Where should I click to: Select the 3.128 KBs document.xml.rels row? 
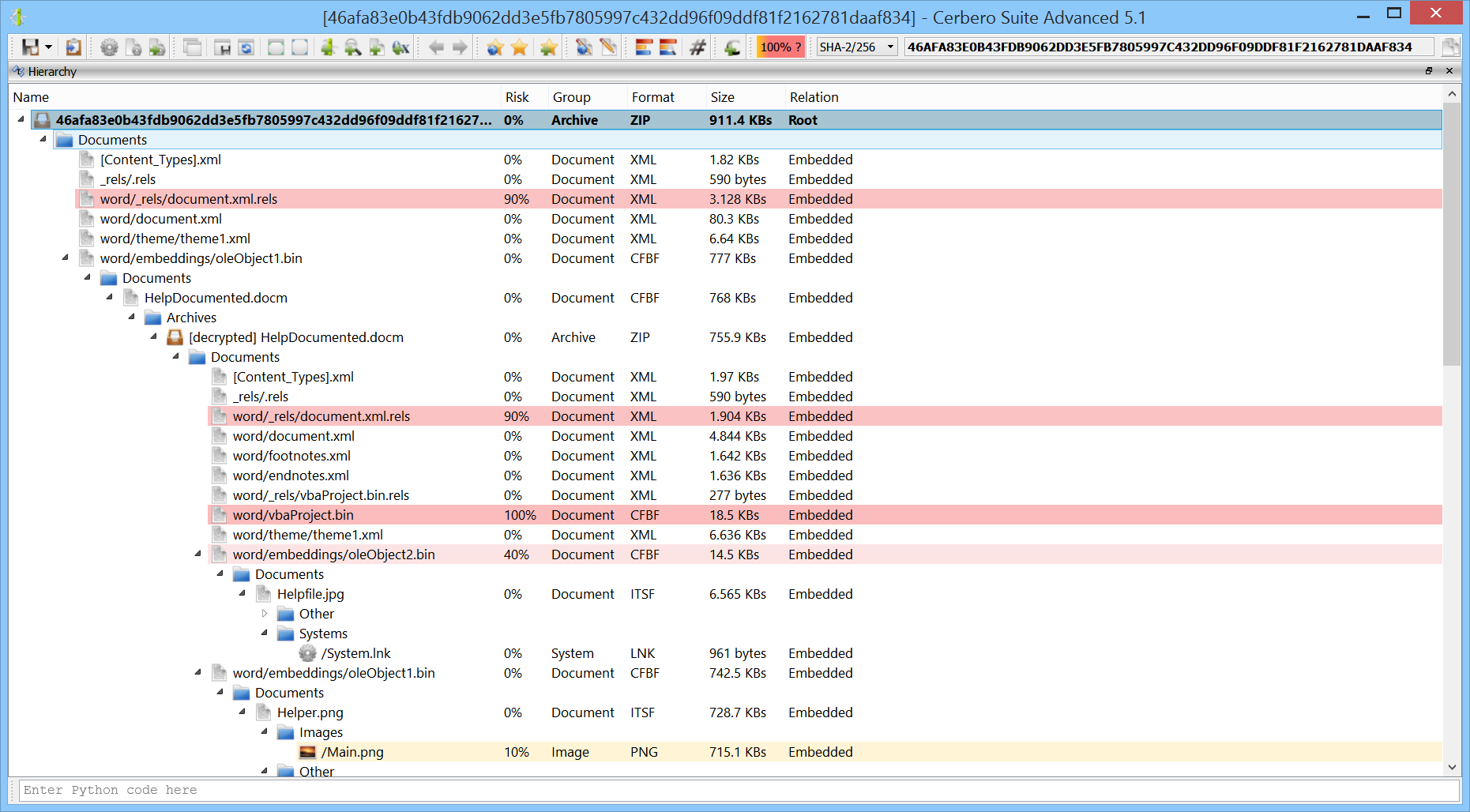click(758, 199)
